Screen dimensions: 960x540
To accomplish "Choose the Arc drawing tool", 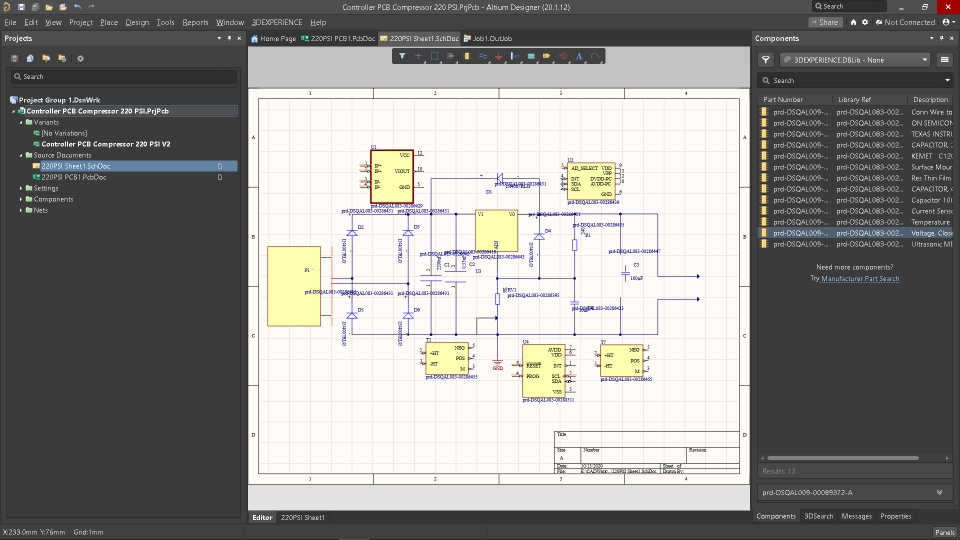I will (x=595, y=56).
